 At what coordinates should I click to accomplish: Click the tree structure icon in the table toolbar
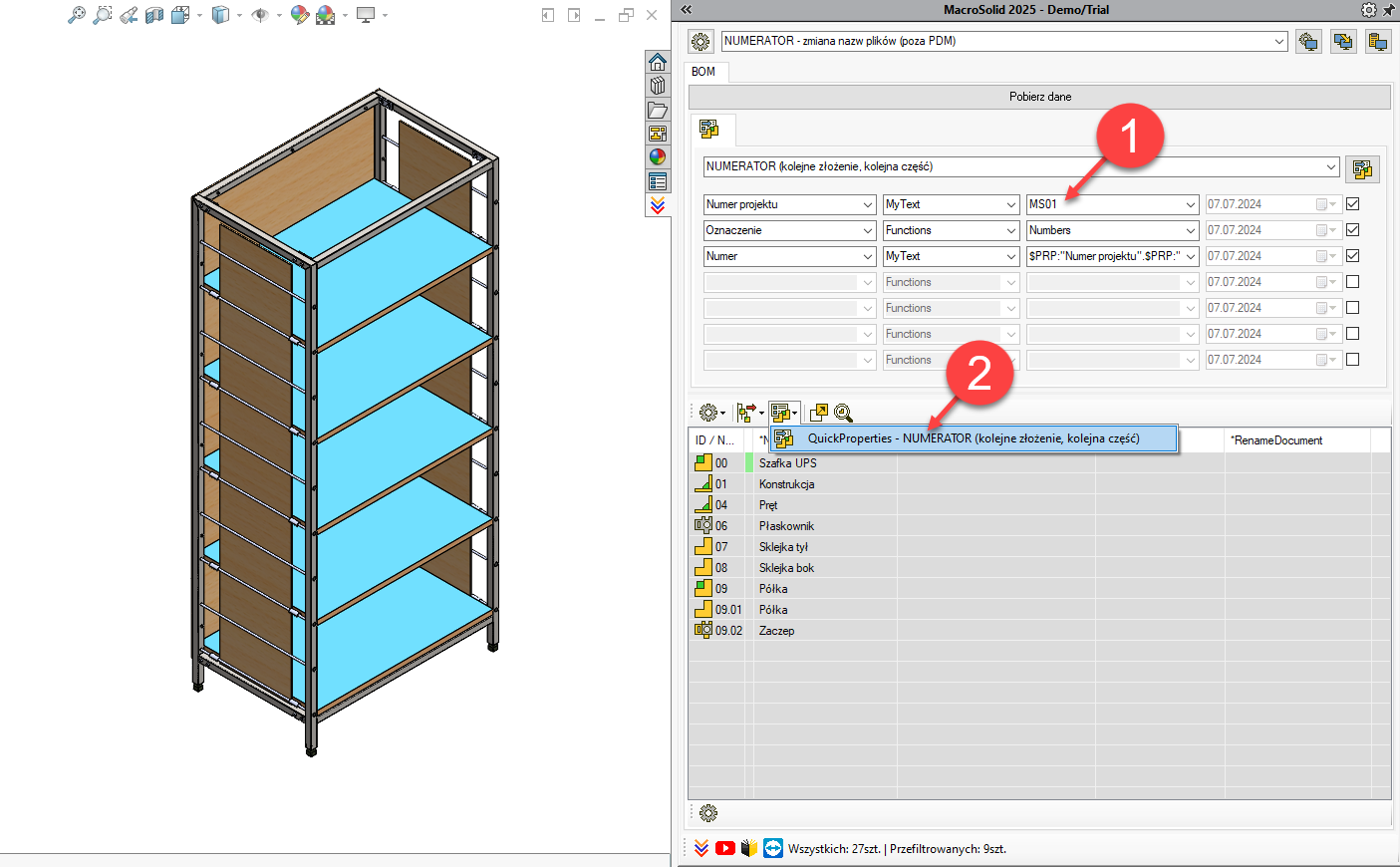[x=749, y=413]
